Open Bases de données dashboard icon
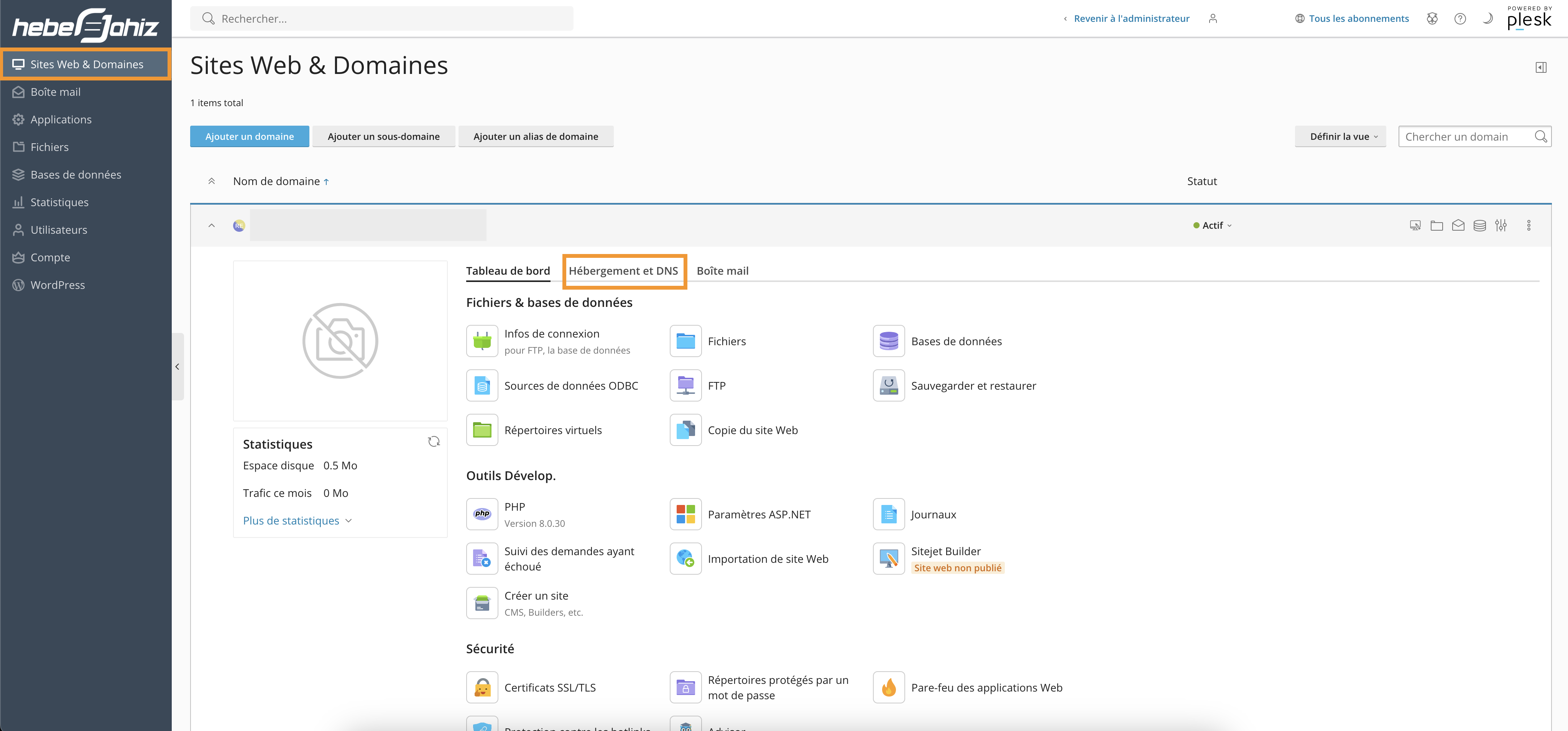This screenshot has width=1568, height=731. 889,341
